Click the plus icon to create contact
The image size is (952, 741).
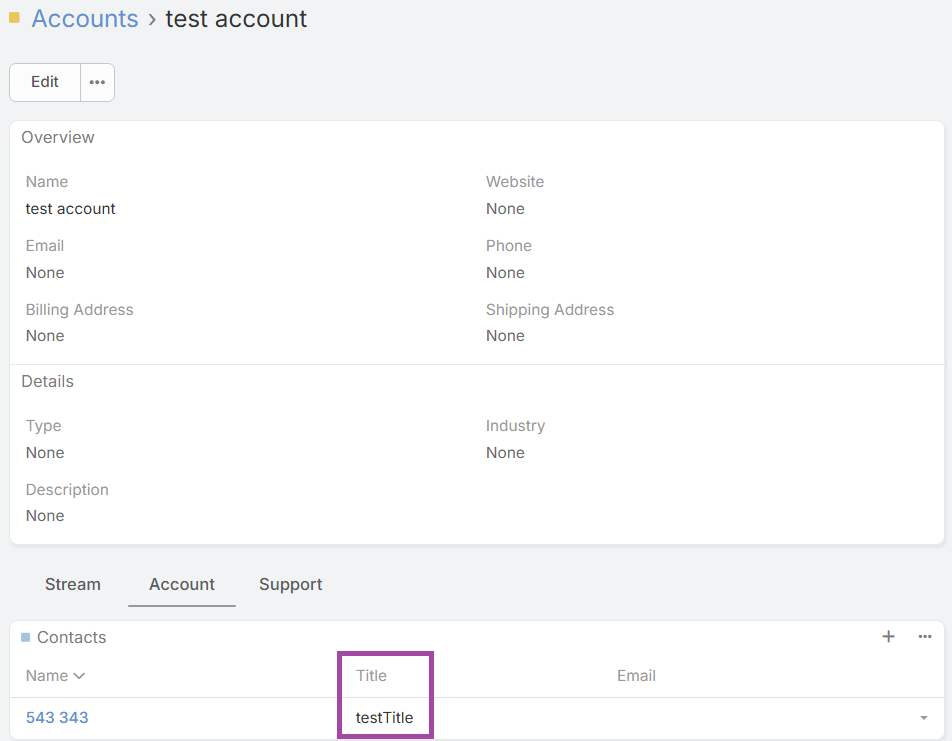[x=888, y=637]
